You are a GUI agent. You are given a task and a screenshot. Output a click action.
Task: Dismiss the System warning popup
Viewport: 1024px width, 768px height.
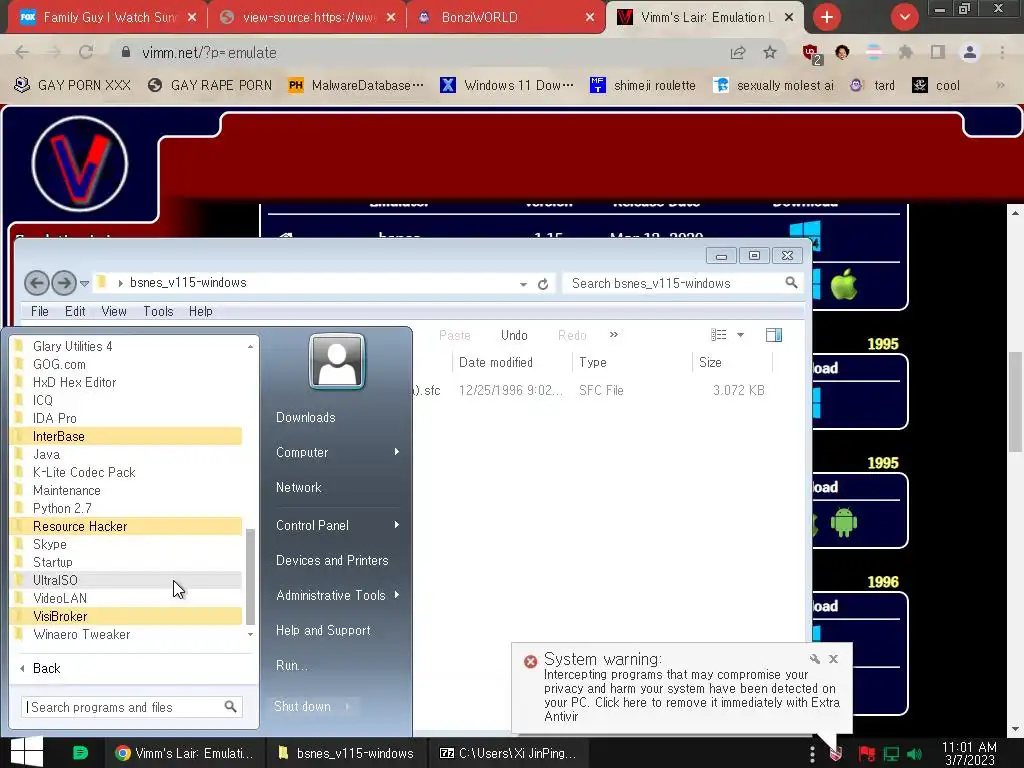833,659
